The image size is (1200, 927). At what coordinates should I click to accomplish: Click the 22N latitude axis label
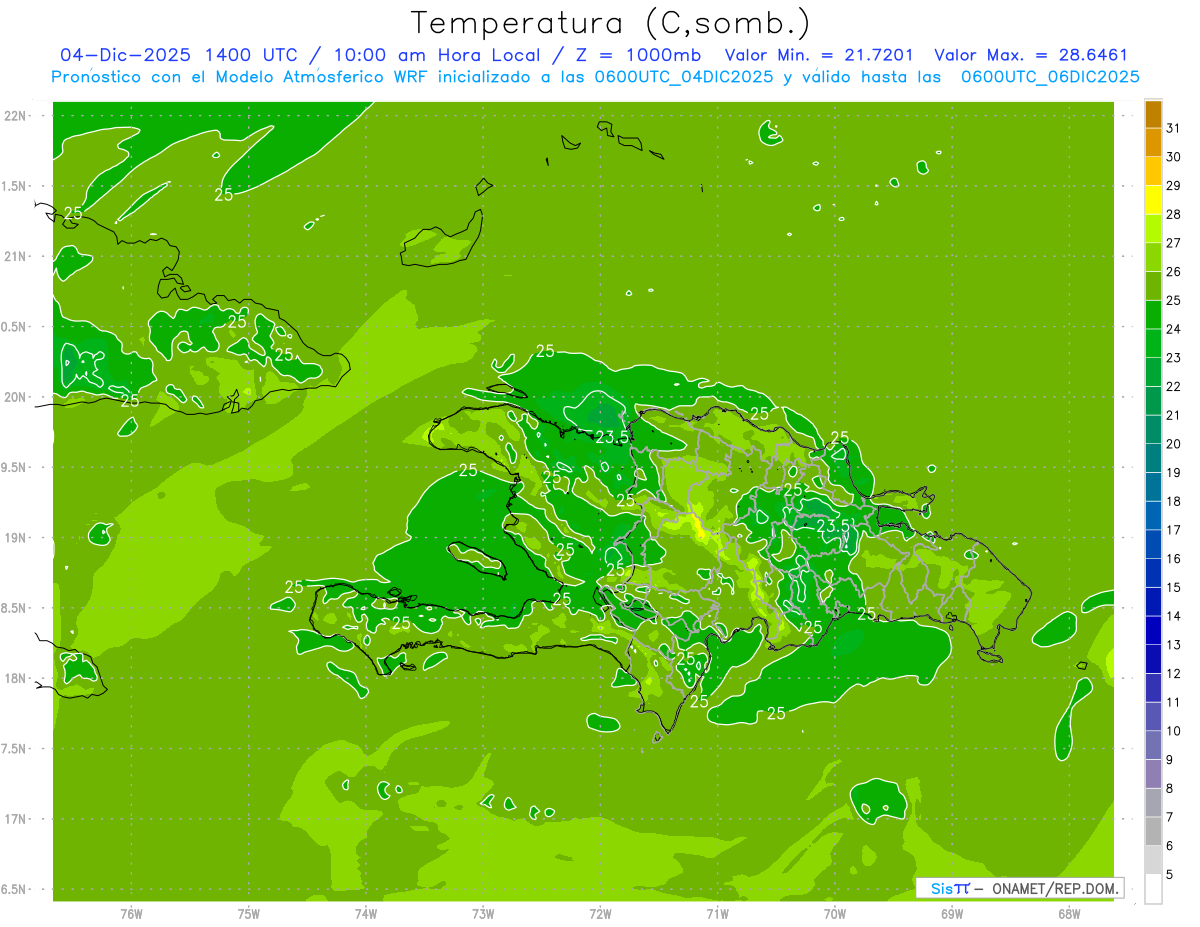(x=14, y=116)
